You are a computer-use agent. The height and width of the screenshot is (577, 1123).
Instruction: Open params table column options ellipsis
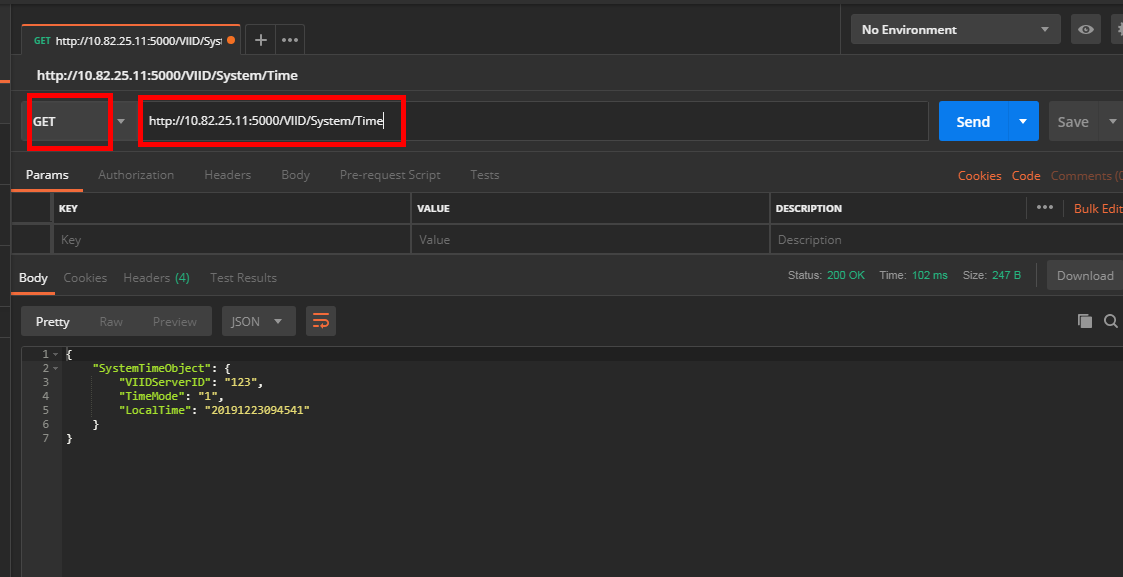coord(1045,208)
